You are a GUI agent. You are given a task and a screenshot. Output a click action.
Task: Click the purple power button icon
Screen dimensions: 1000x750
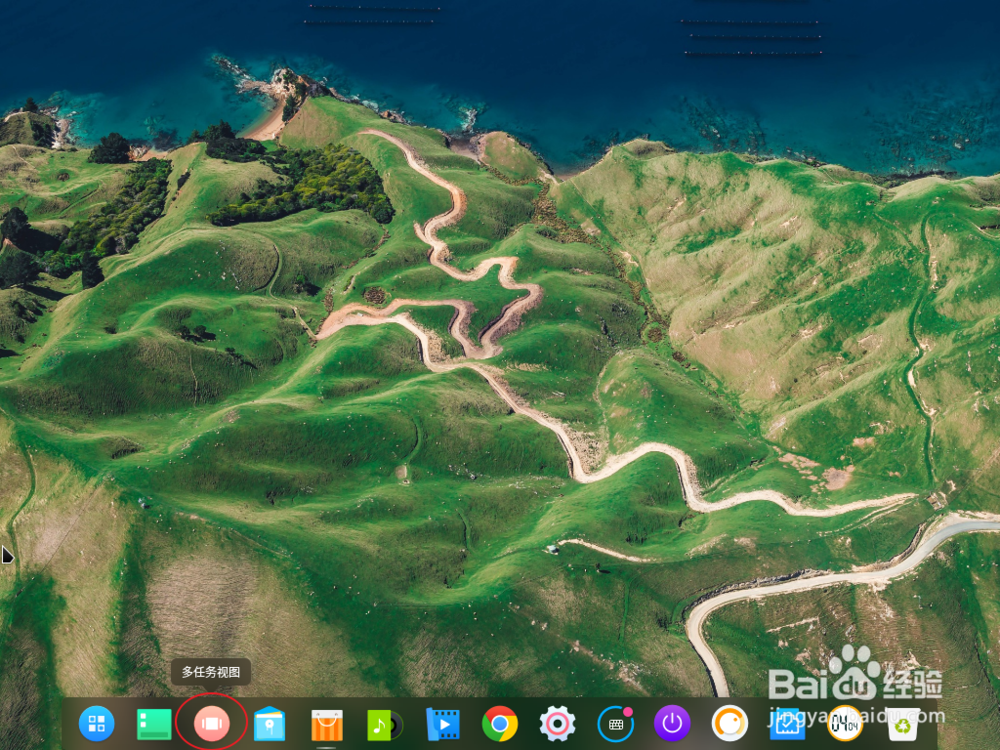tap(672, 724)
